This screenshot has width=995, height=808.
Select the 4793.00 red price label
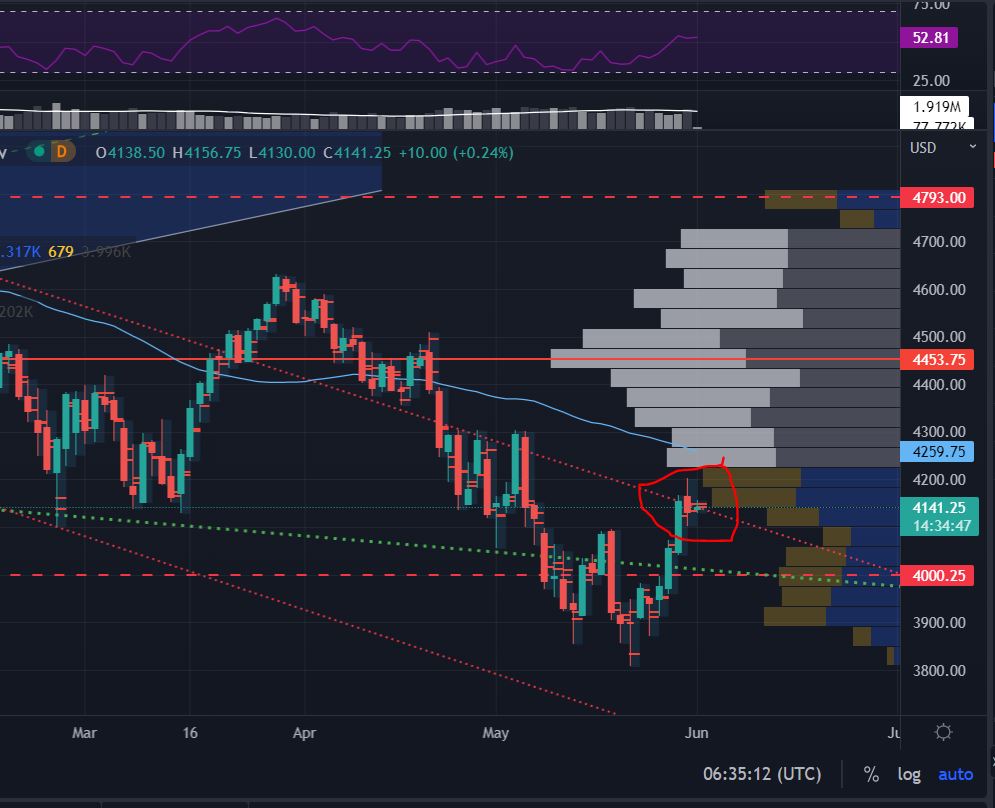click(x=937, y=197)
